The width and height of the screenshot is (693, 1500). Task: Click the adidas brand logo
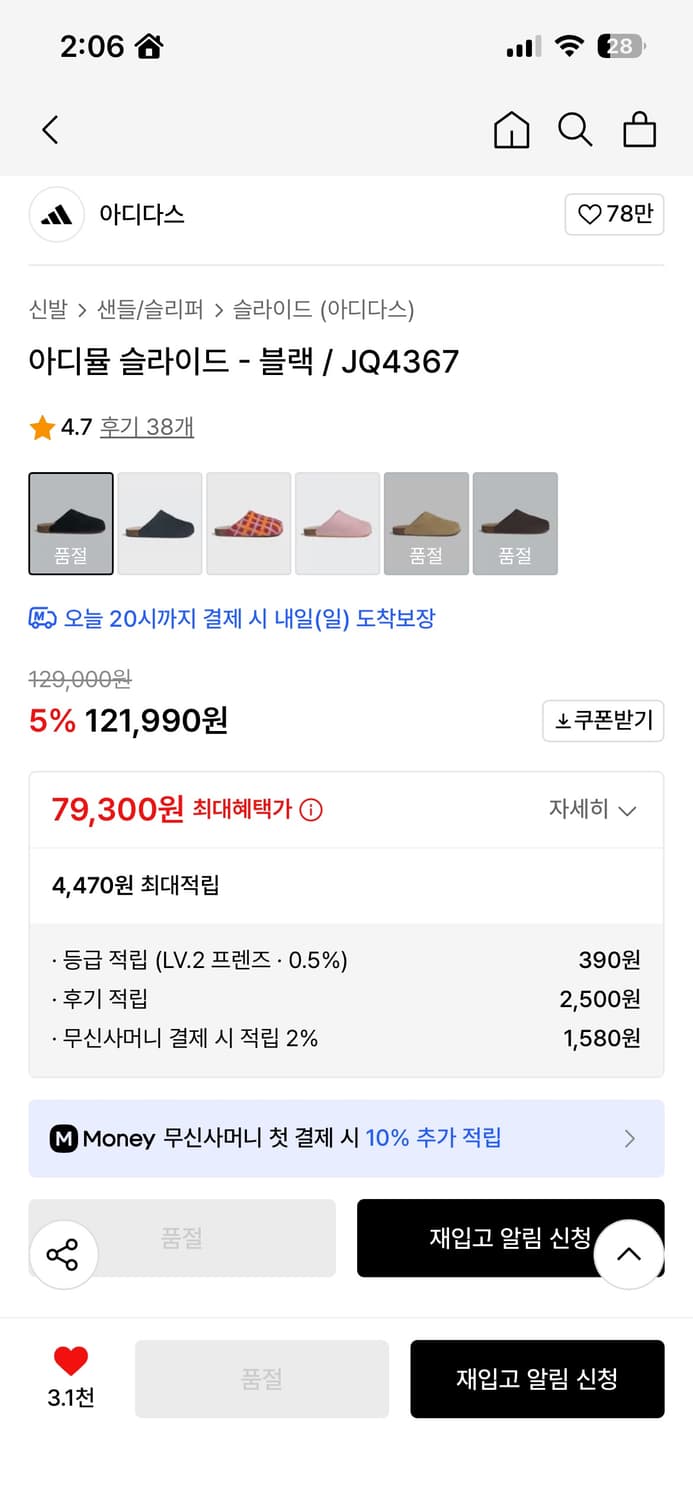pyautogui.click(x=57, y=215)
